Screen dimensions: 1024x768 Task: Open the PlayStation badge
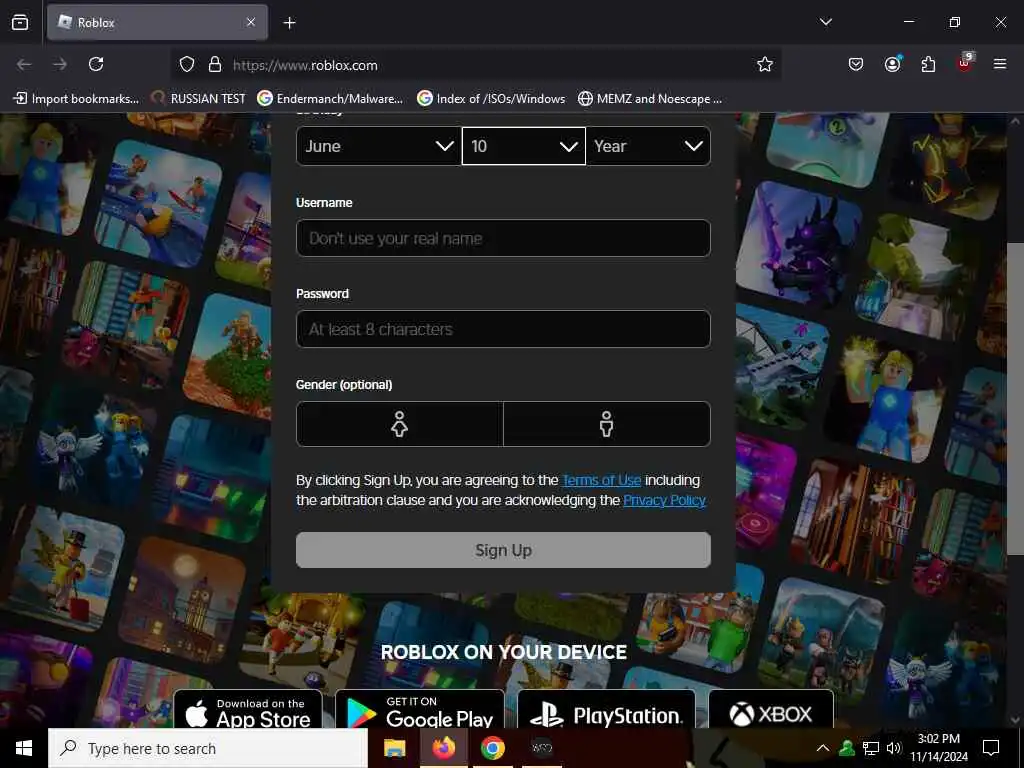pyautogui.click(x=607, y=710)
